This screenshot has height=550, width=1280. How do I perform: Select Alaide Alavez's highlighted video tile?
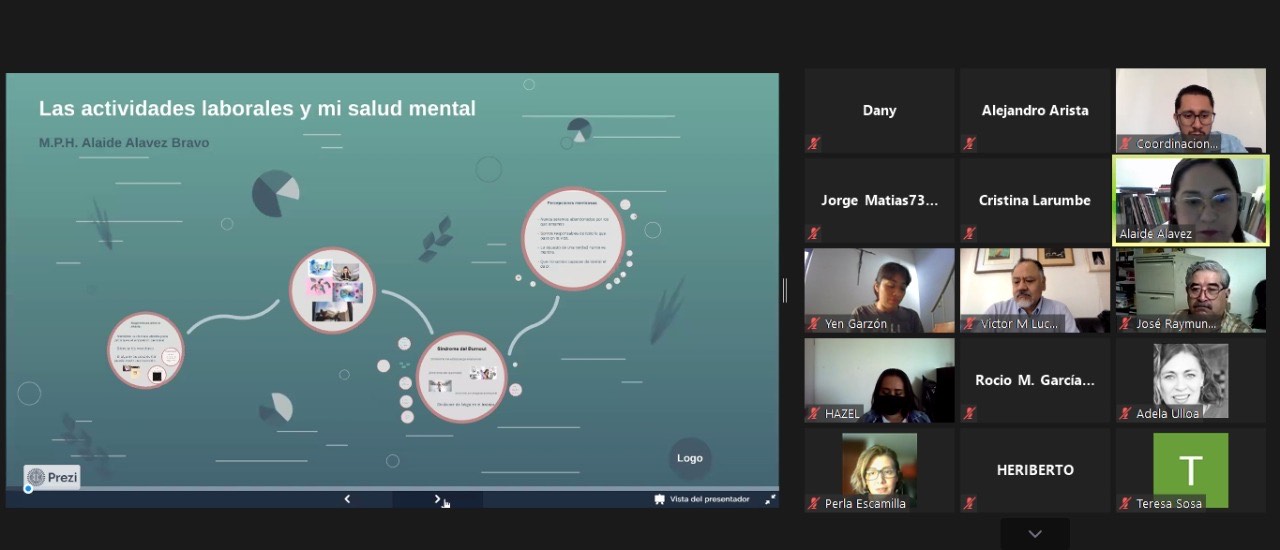pos(1190,200)
